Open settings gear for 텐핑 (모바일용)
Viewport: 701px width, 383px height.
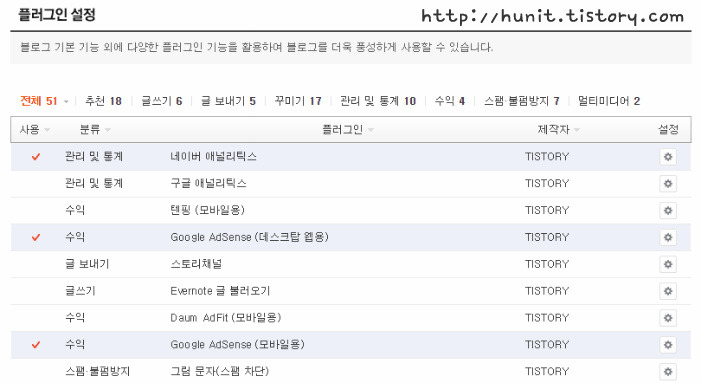click(x=668, y=210)
